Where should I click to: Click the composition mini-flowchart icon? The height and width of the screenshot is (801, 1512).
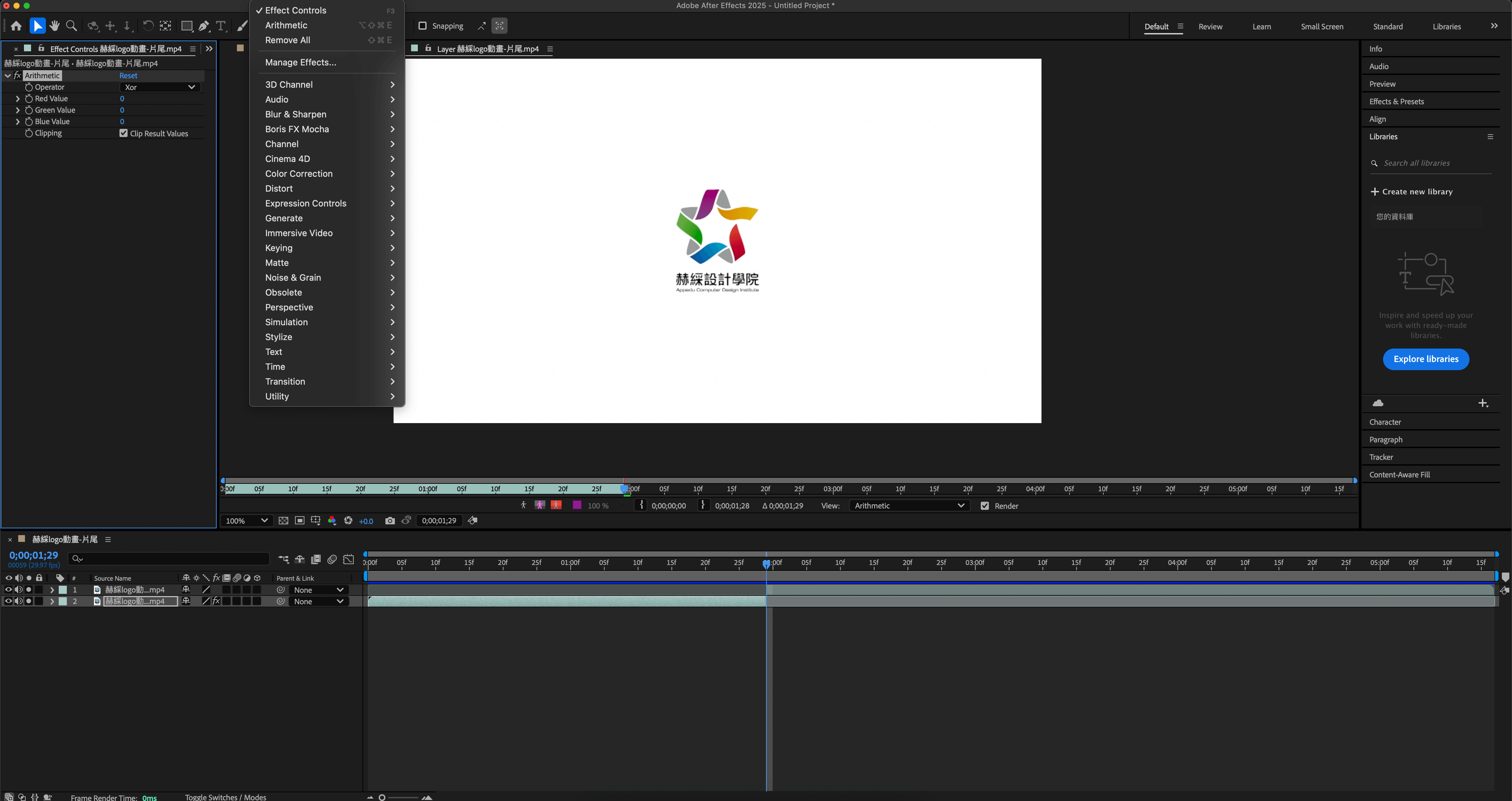pos(283,559)
